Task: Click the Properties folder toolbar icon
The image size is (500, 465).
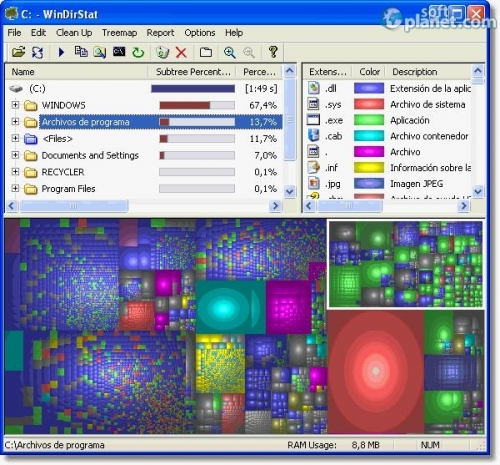Action: click(206, 52)
